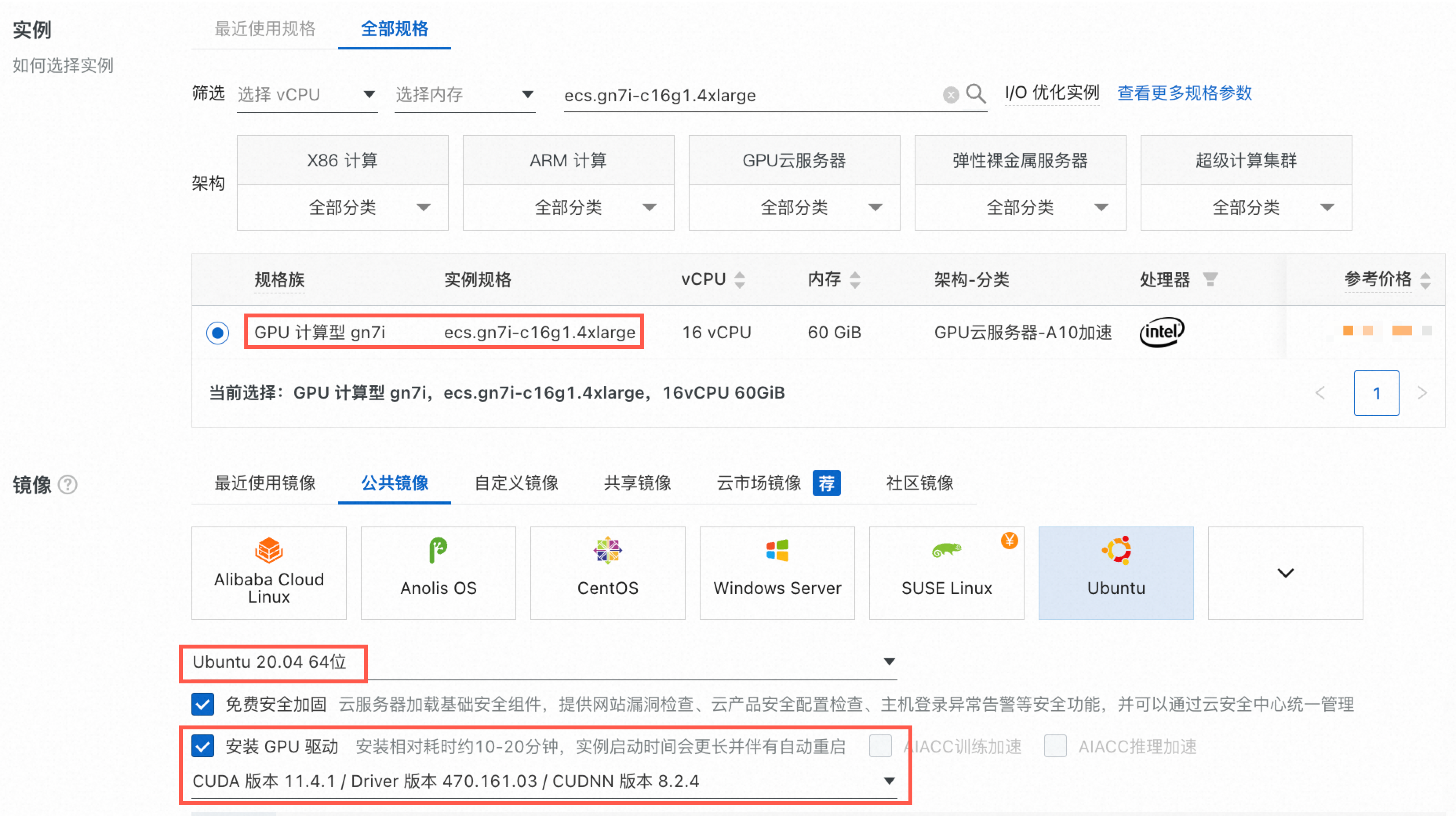This screenshot has width=1456, height=816.
Task: Select Ubuntu image tile
Action: pos(1116,573)
